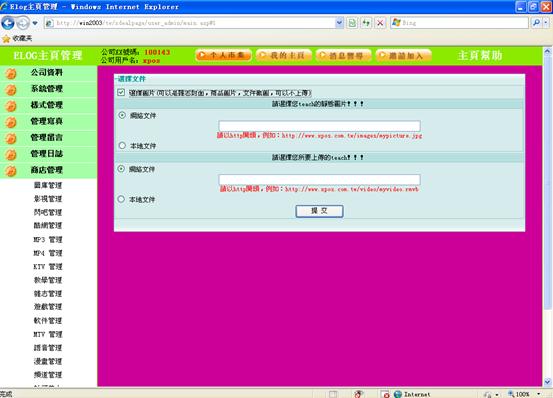Select the first 本地文件 radio button
553x398 pixels.
(122, 145)
